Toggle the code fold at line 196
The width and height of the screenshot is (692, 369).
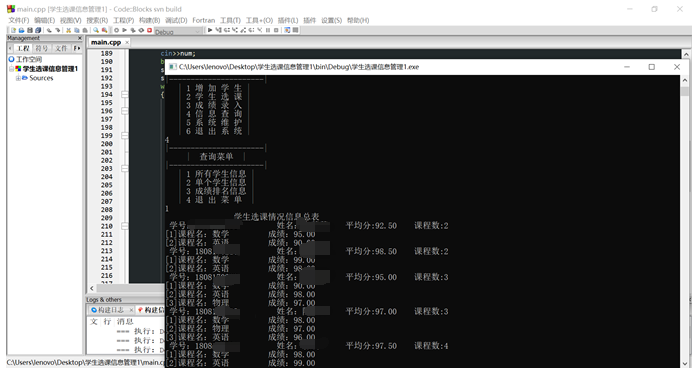tap(124, 111)
